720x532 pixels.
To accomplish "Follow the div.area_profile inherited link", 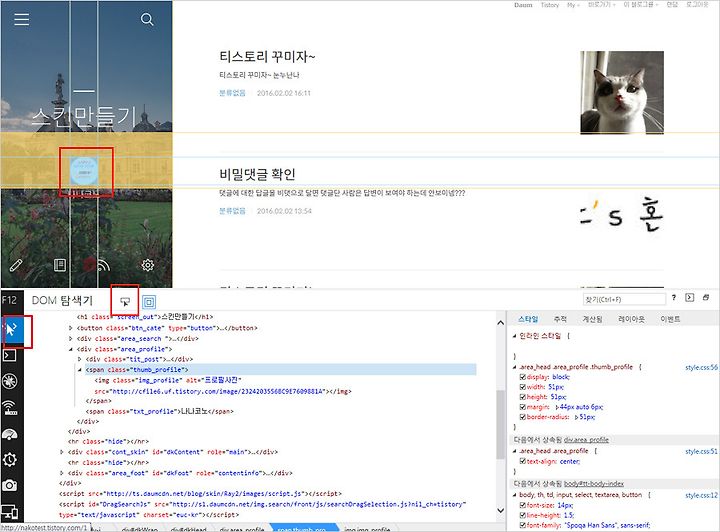I will point(586,440).
